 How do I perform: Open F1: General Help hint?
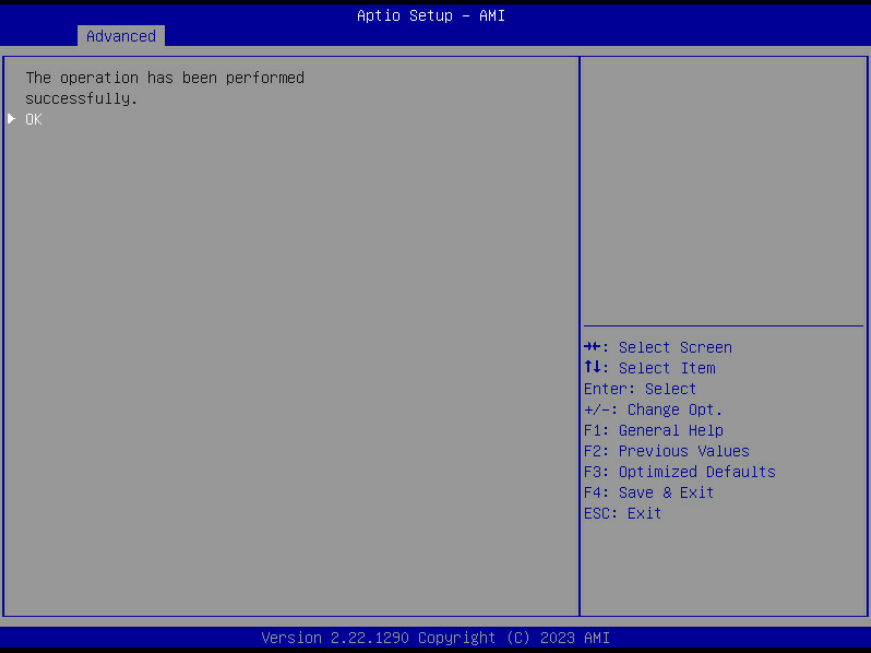click(x=653, y=431)
